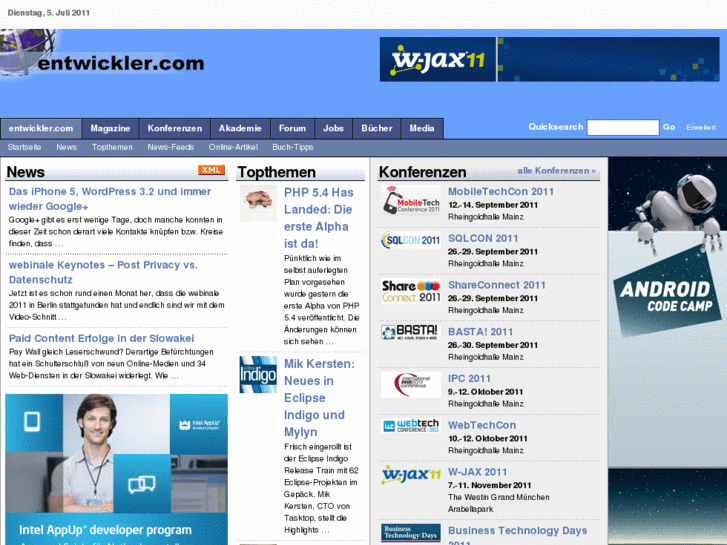Open Business Technology Days title link
727x545 pixels.
517,537
